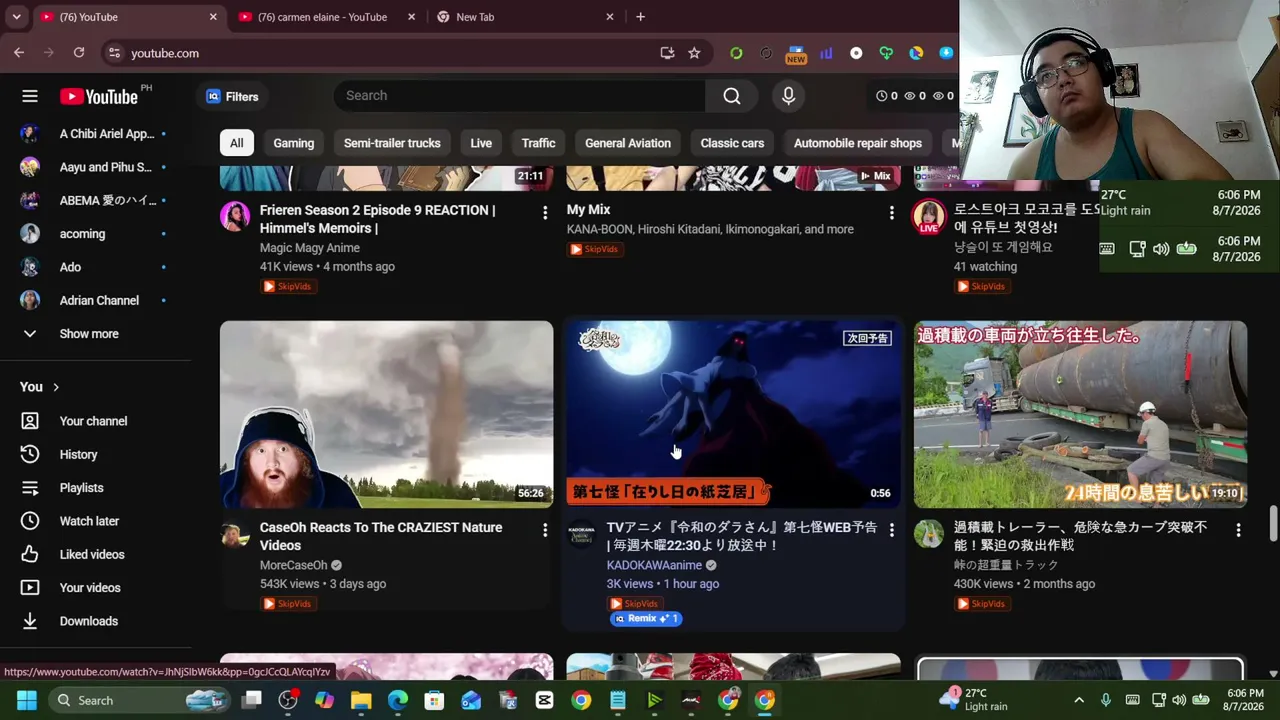
Task: Select the Live filter chip
Action: [x=481, y=143]
